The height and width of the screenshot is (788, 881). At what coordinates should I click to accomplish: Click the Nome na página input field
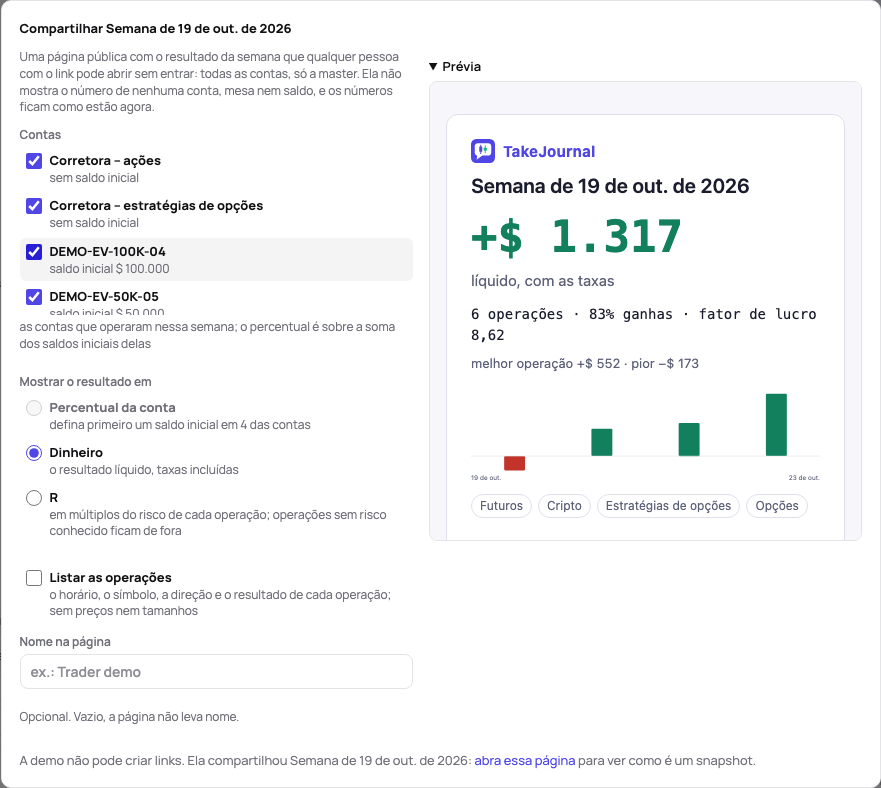click(x=216, y=672)
